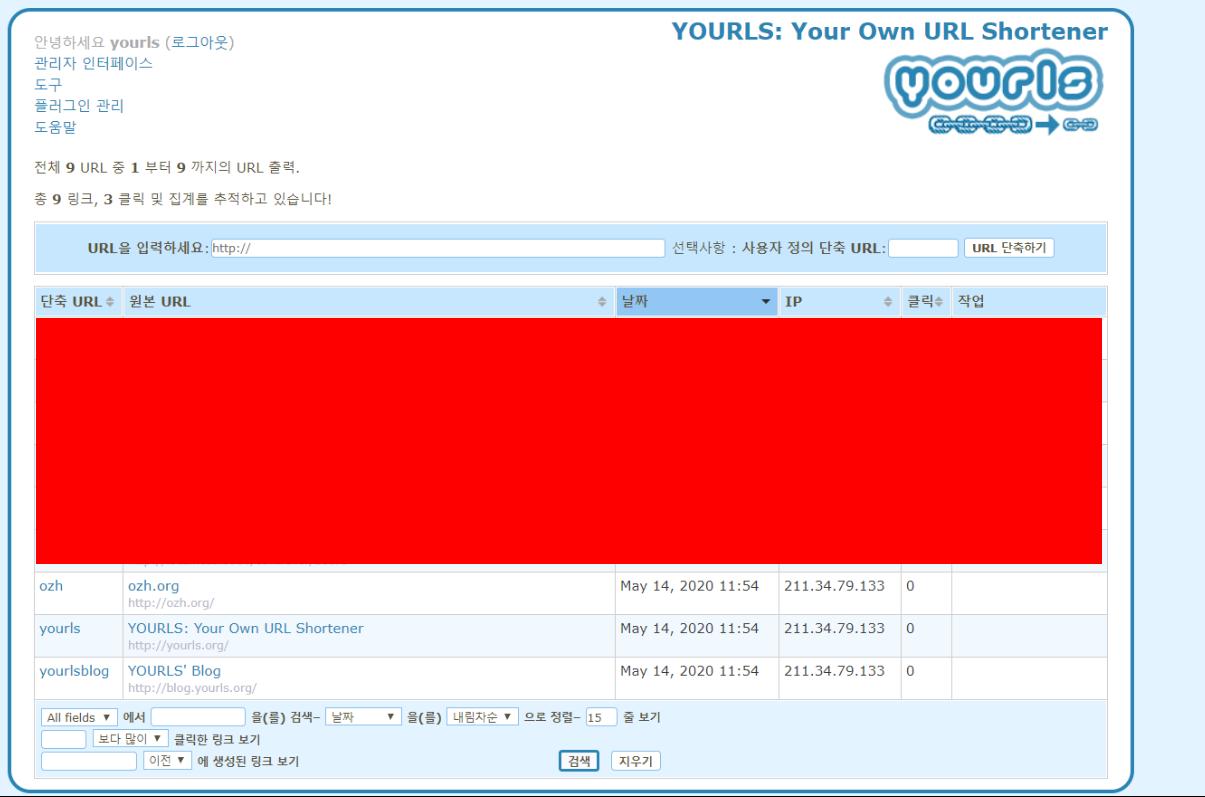The height and width of the screenshot is (797, 1205).
Task: Sort by 클릭 column arrows
Action: (939, 302)
